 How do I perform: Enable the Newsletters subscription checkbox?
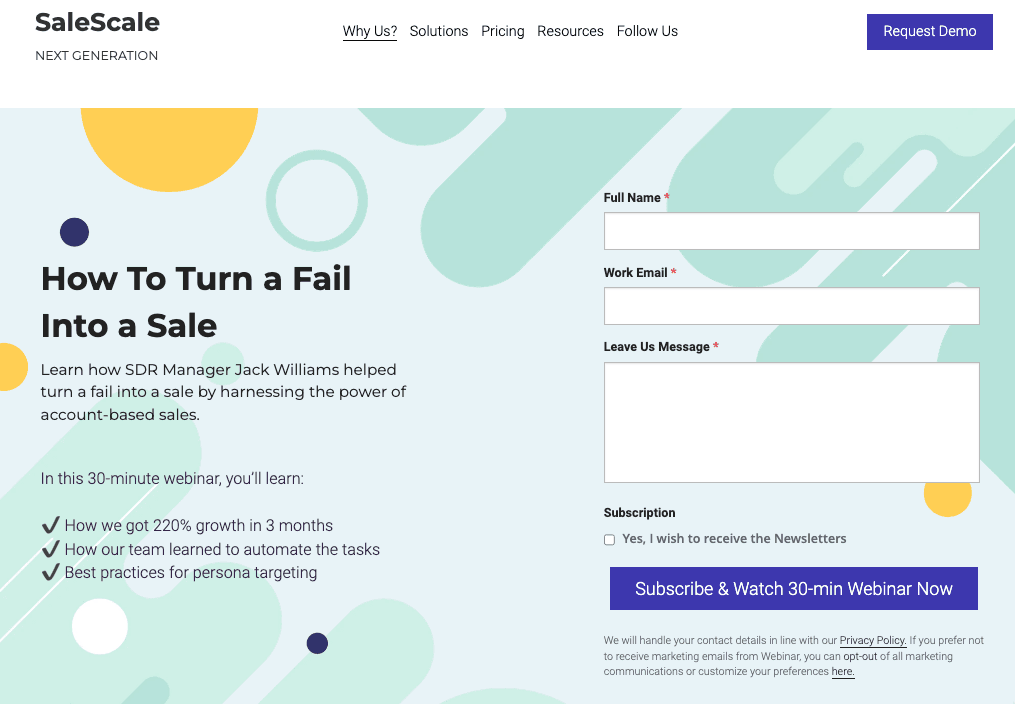click(610, 540)
